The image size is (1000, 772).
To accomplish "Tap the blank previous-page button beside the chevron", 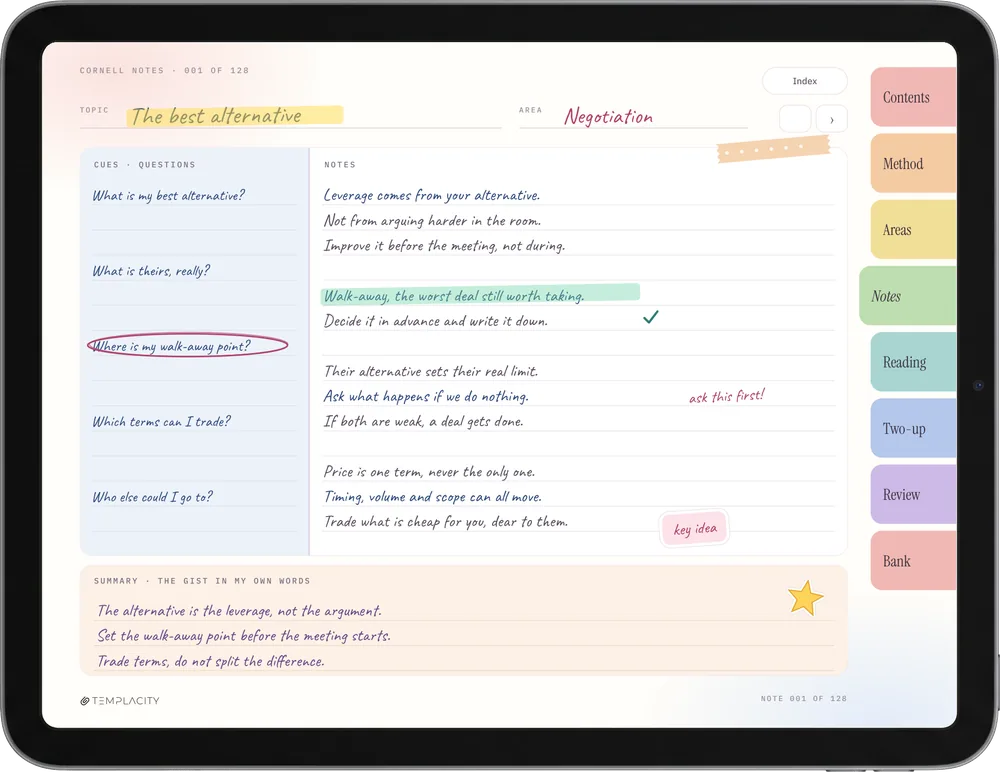I will [x=795, y=119].
